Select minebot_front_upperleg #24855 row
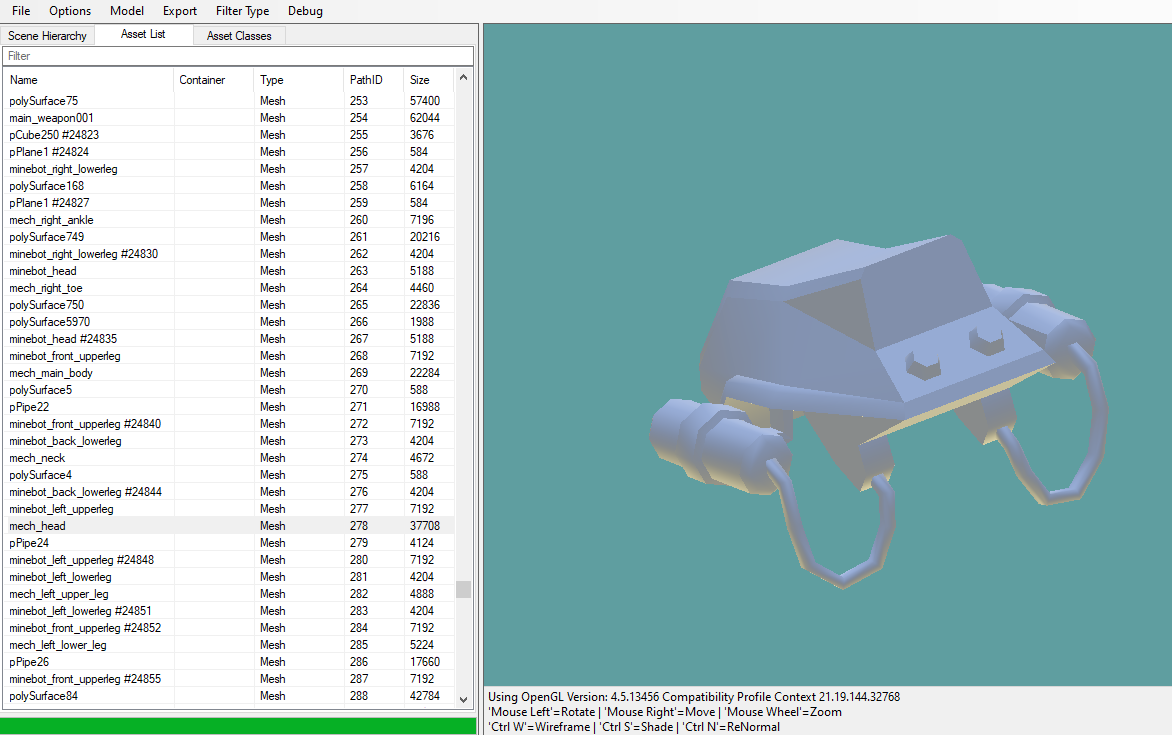1172x735 pixels. click(x=229, y=679)
